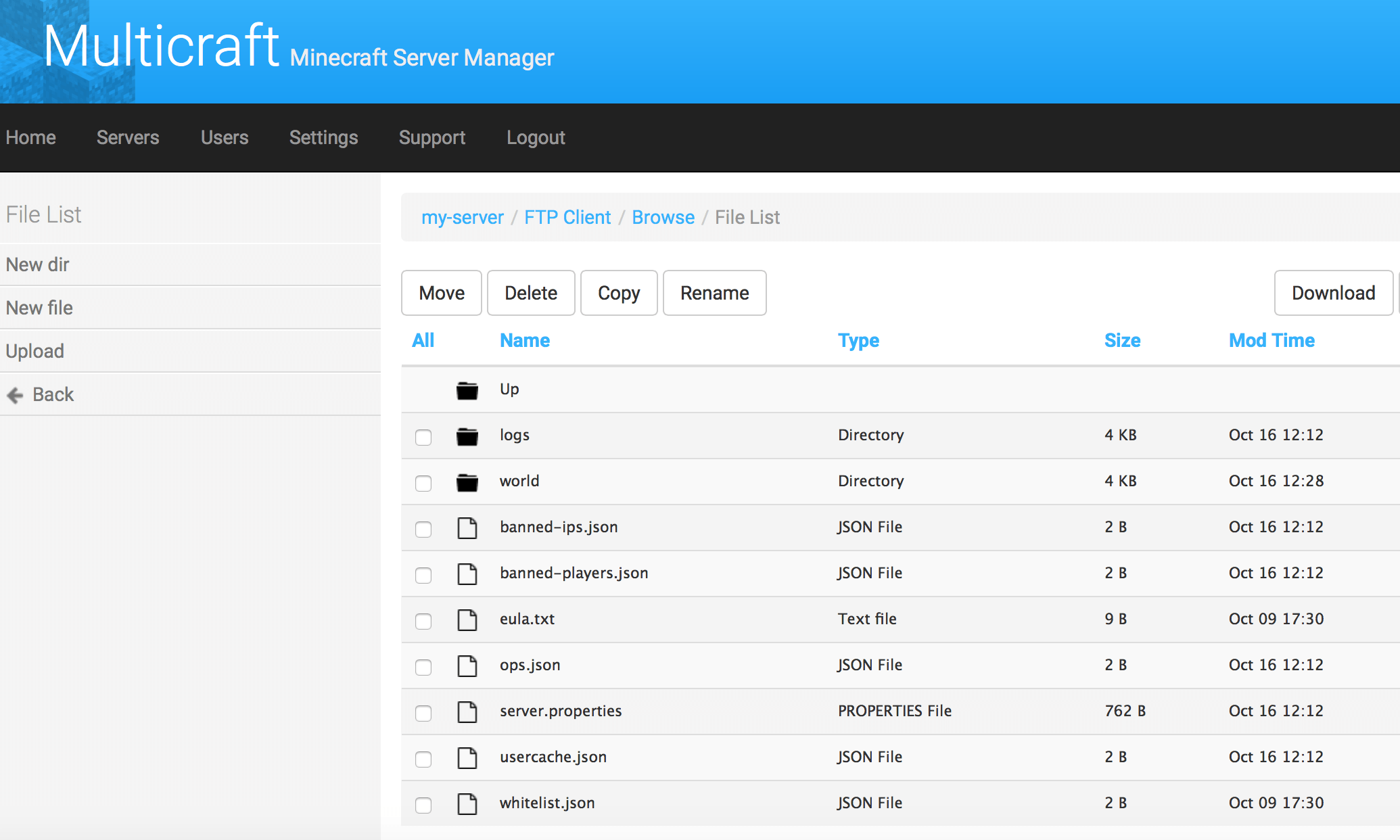Open the logs directory name
Image resolution: width=1400 pixels, height=840 pixels.
coord(515,435)
